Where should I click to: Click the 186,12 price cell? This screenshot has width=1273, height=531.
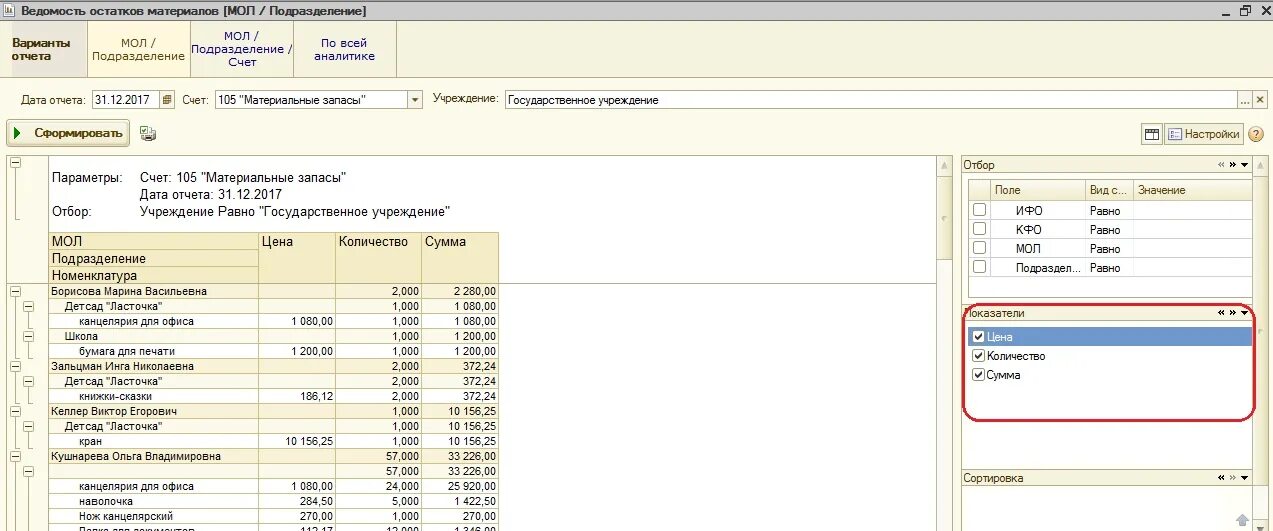pos(297,396)
